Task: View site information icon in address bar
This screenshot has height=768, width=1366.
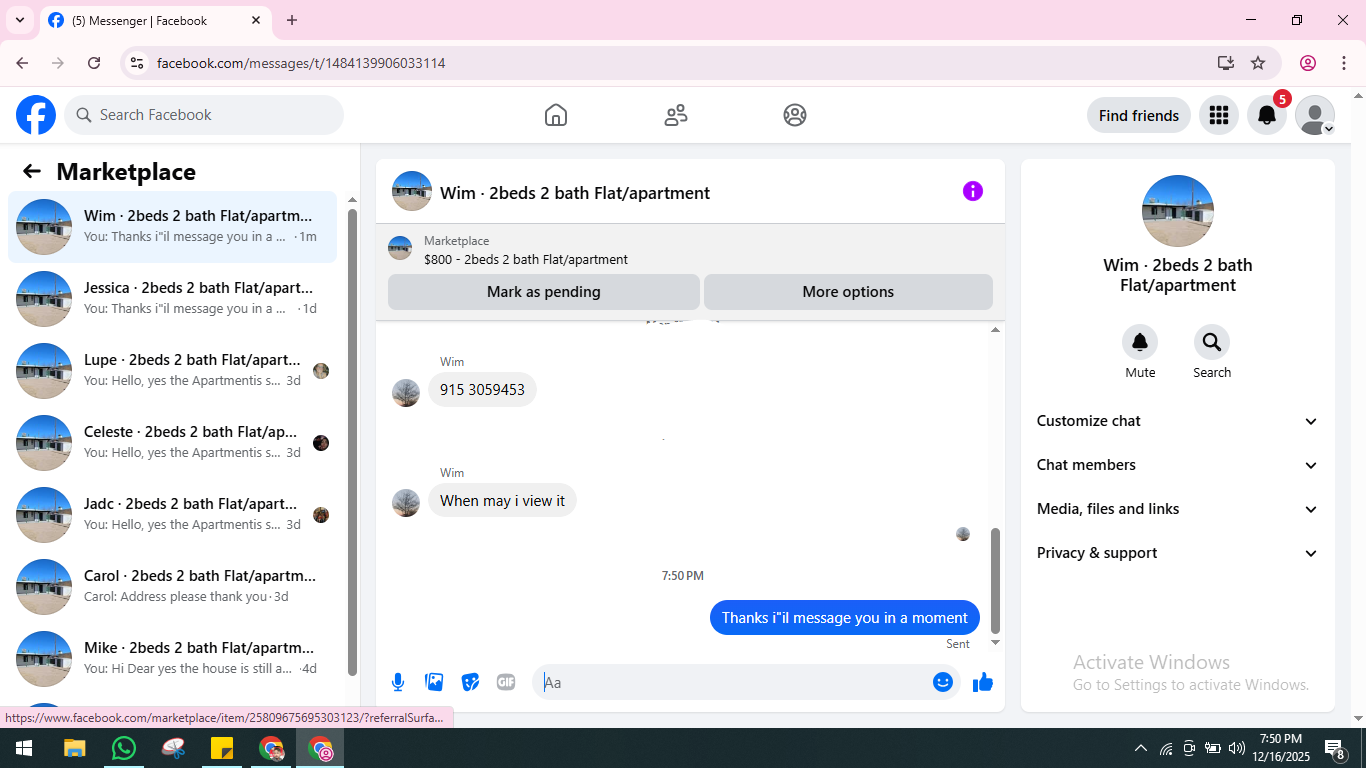Action: pyautogui.click(x=137, y=63)
